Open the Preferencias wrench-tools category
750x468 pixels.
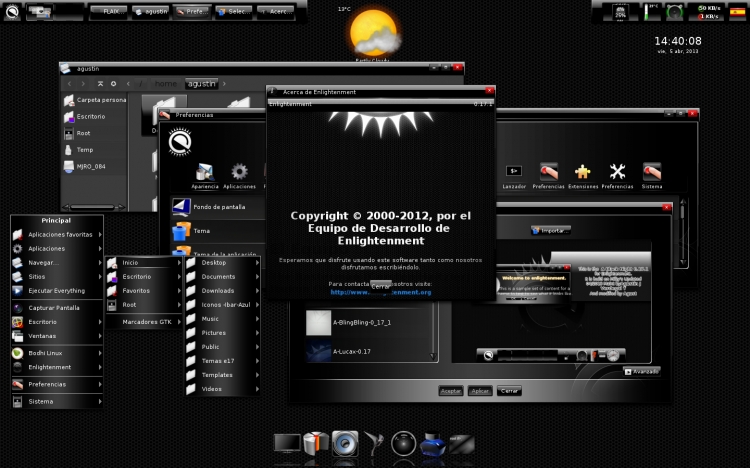tap(618, 176)
